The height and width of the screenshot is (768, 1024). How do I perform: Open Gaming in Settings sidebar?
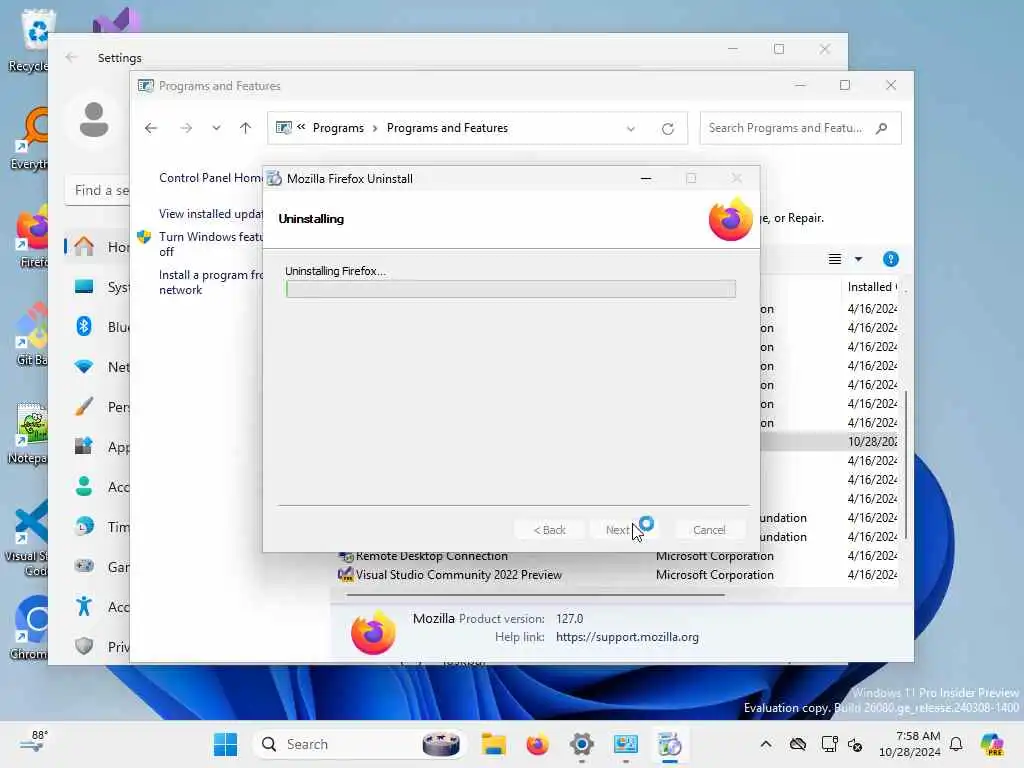click(x=98, y=566)
